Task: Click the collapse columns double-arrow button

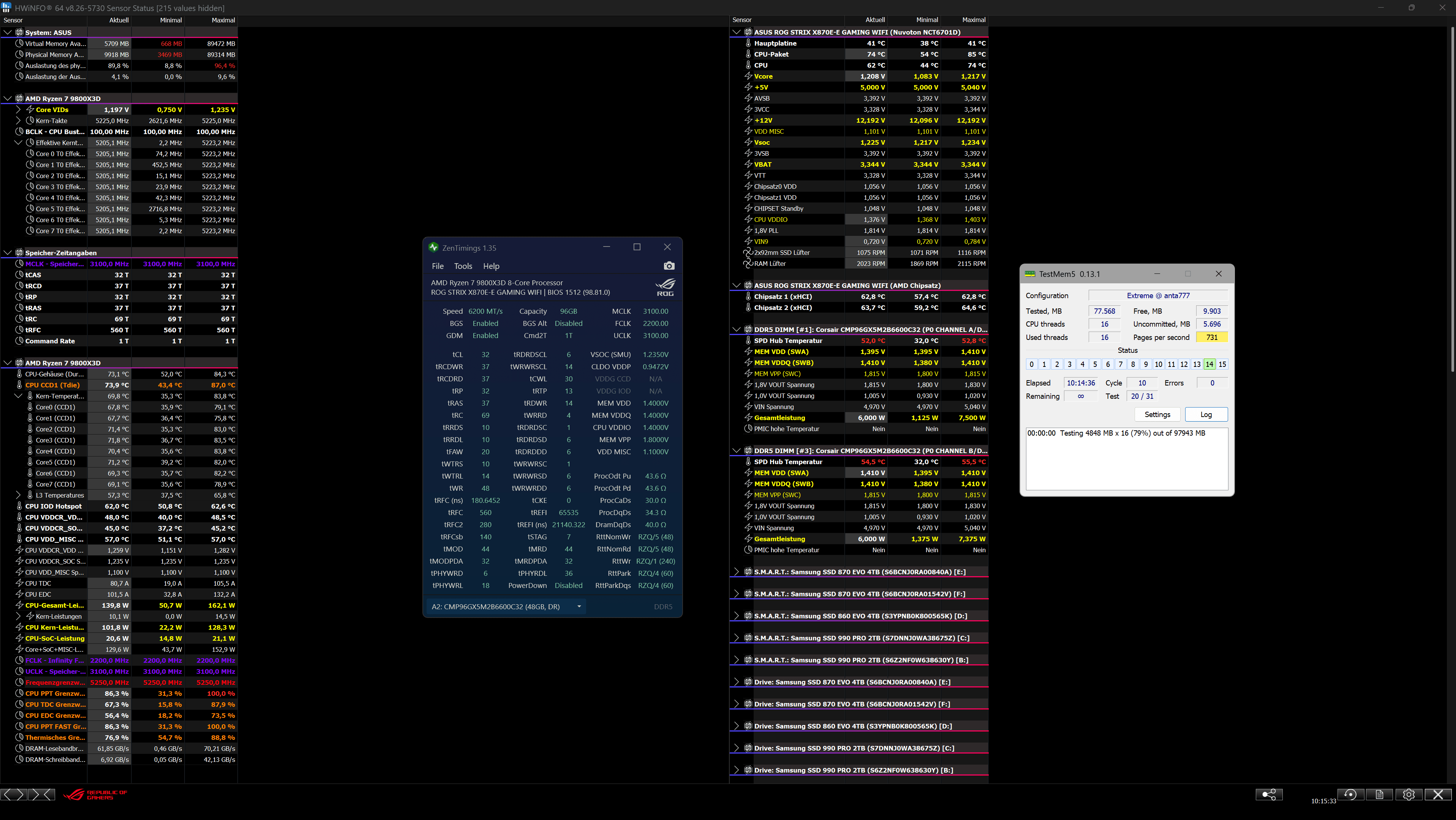Action: [x=42, y=795]
